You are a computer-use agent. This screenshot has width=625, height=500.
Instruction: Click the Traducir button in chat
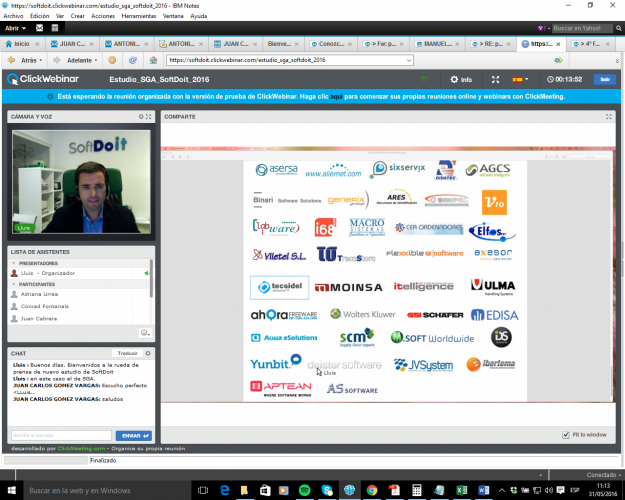click(127, 353)
